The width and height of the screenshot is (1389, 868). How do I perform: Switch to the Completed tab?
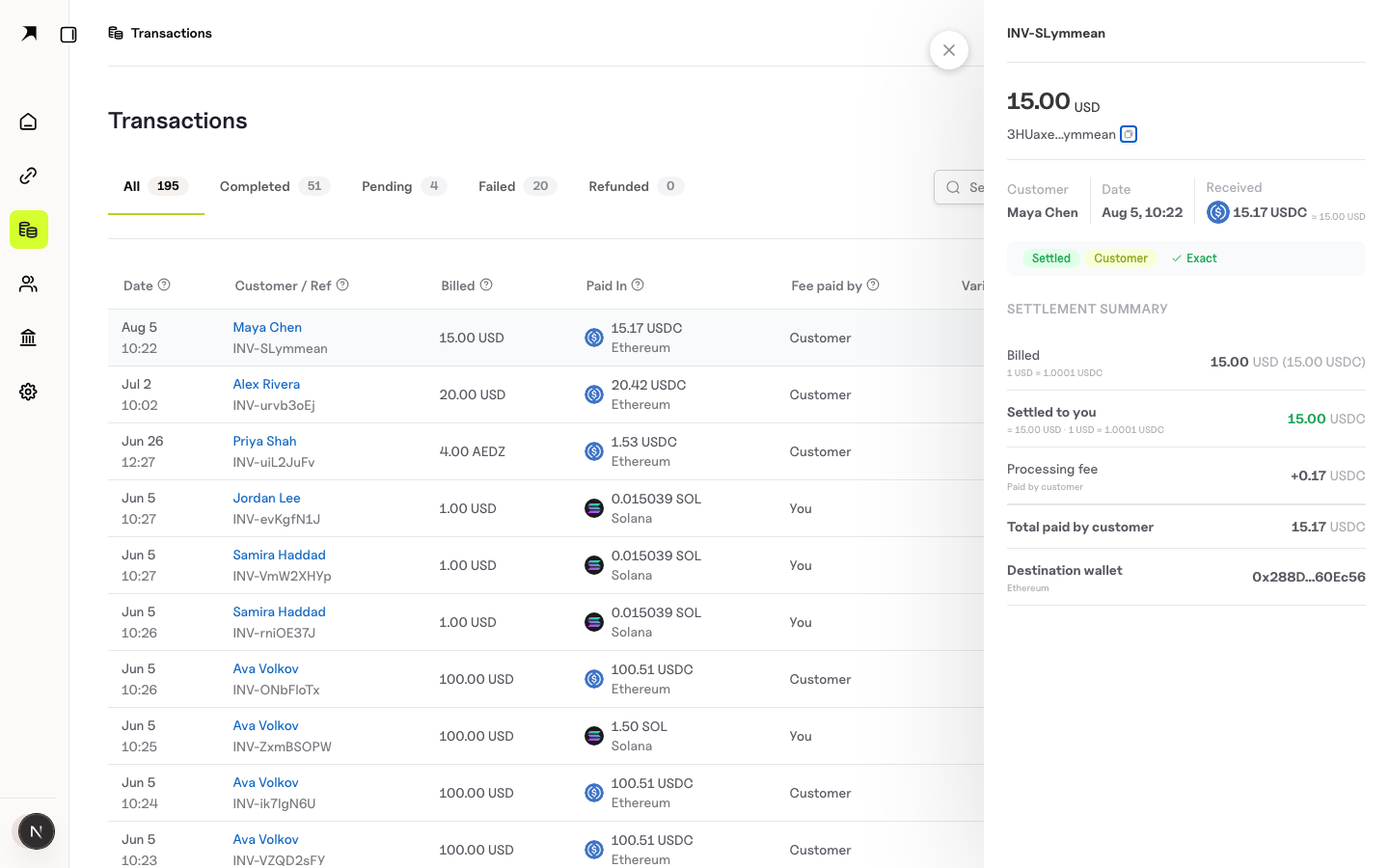coord(275,186)
